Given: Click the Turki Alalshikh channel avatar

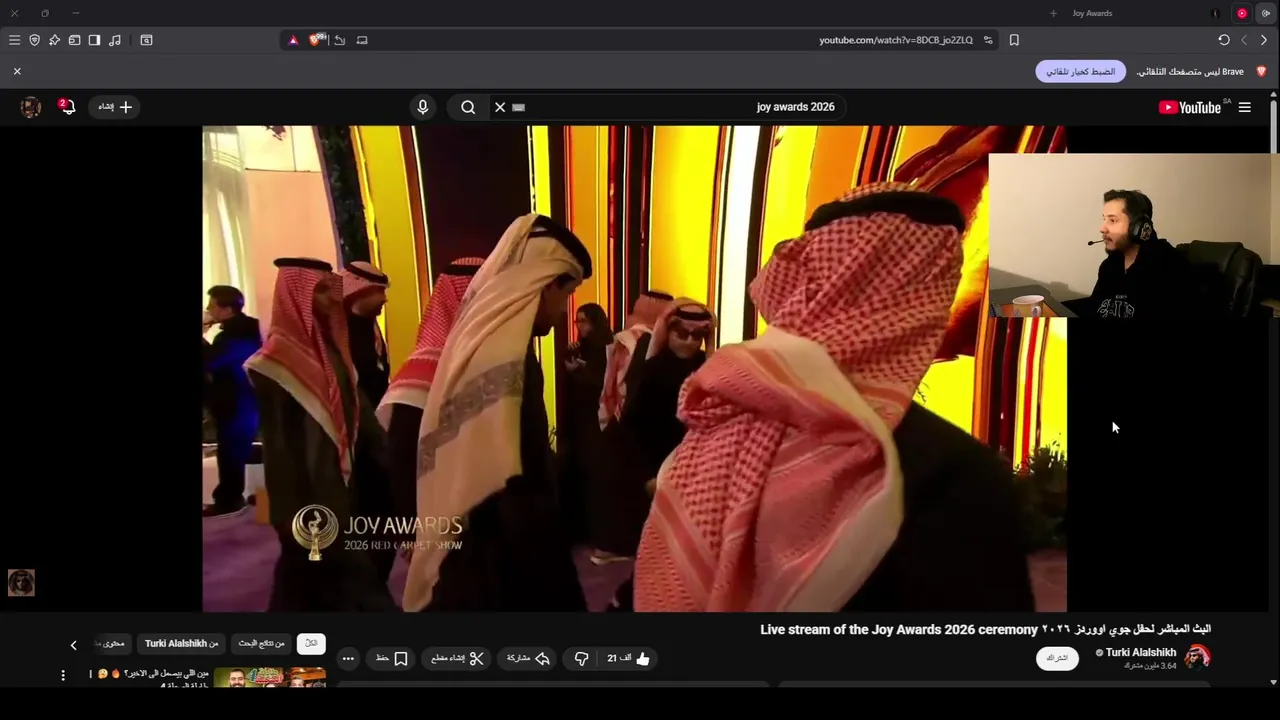Looking at the screenshot, I should [1198, 657].
